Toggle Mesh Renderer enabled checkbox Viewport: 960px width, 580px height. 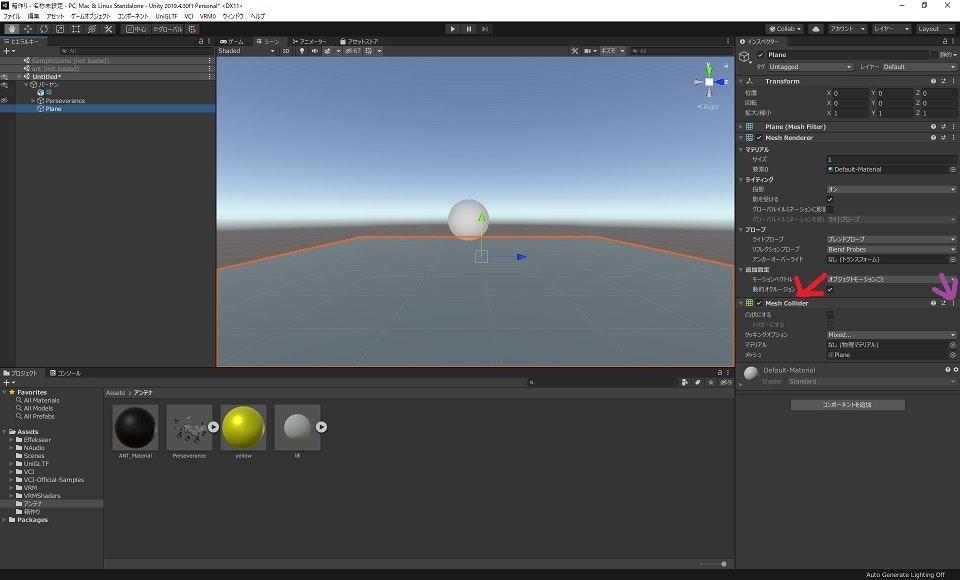759,138
